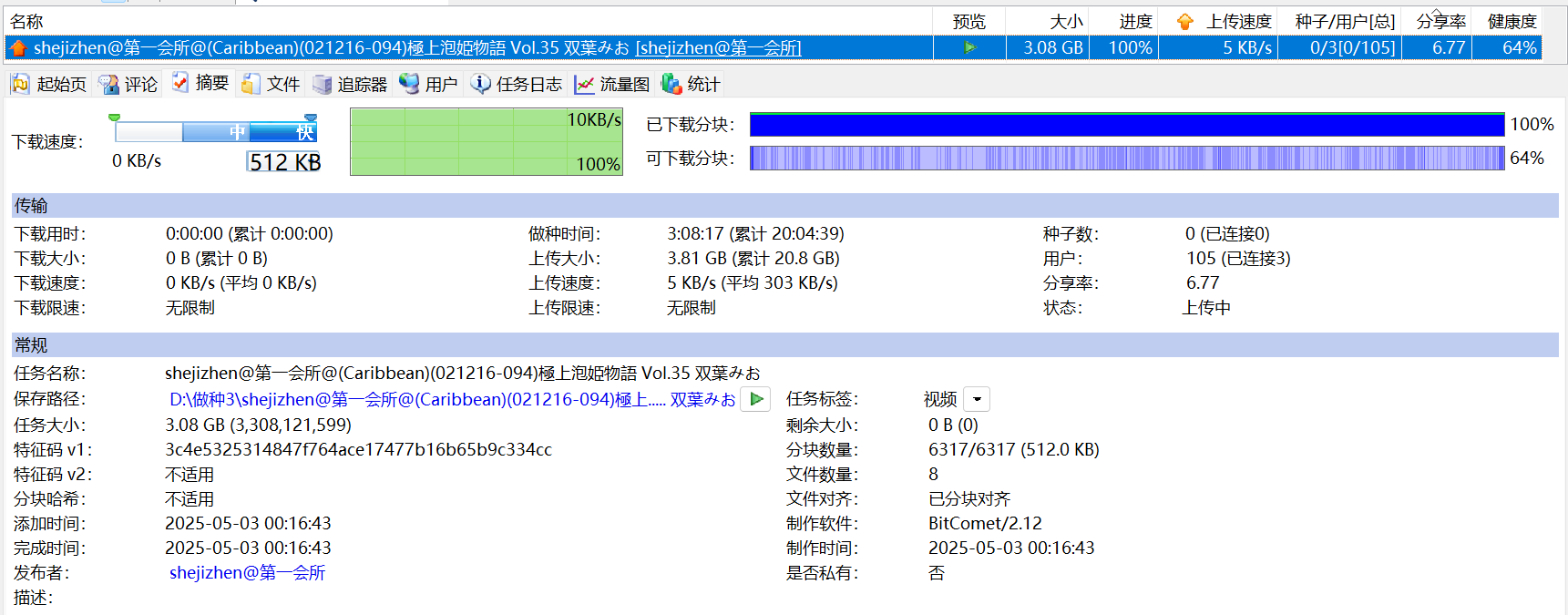Sort tasks by 分享率 column header
Screen dimensions: 1568x615
[1440, 21]
